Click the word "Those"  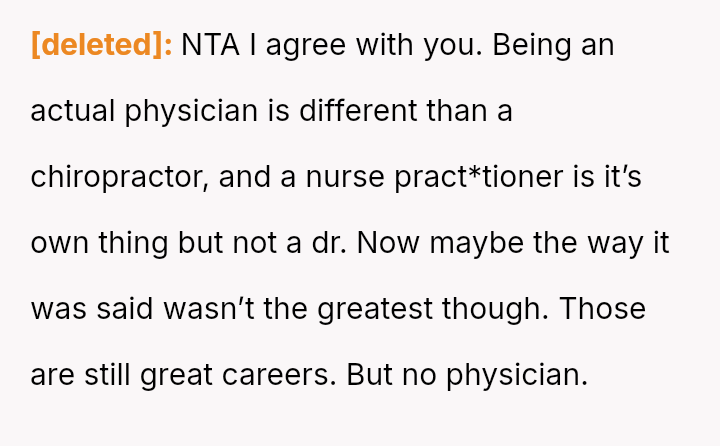tap(603, 310)
